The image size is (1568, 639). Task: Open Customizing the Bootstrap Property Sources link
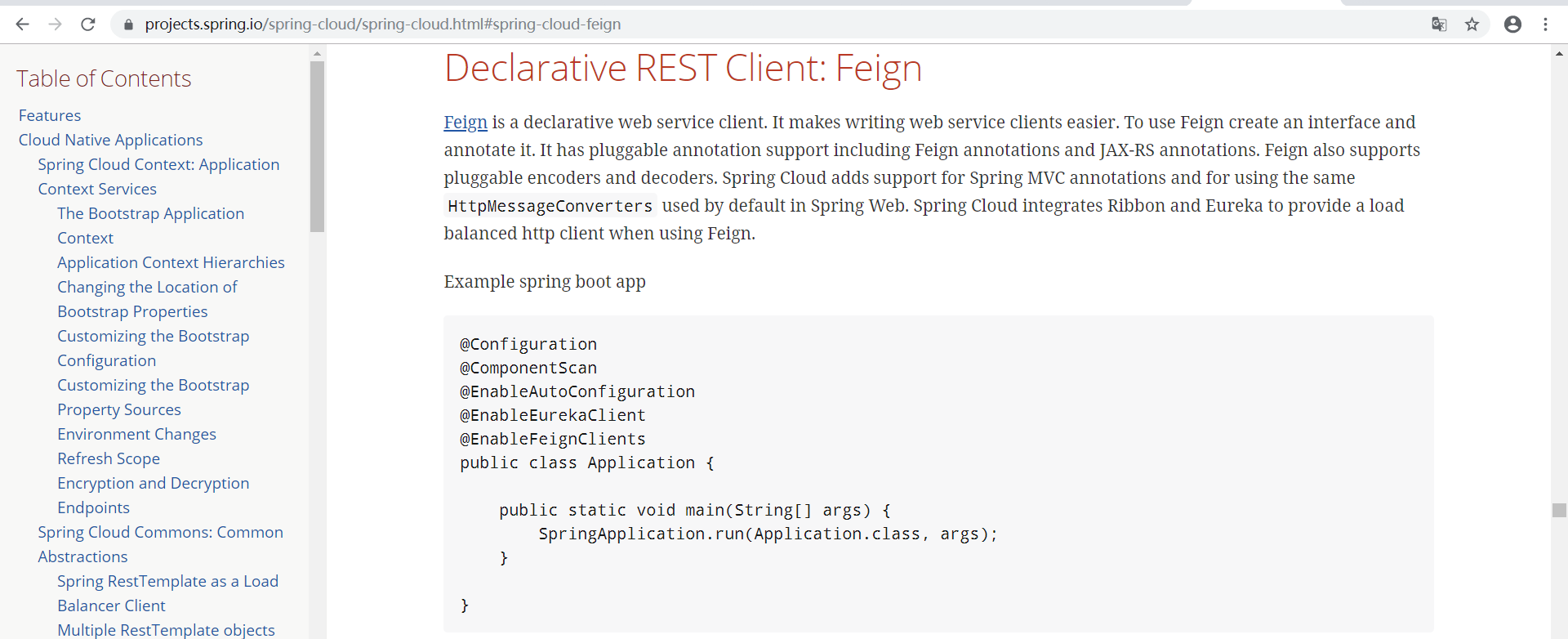(153, 397)
